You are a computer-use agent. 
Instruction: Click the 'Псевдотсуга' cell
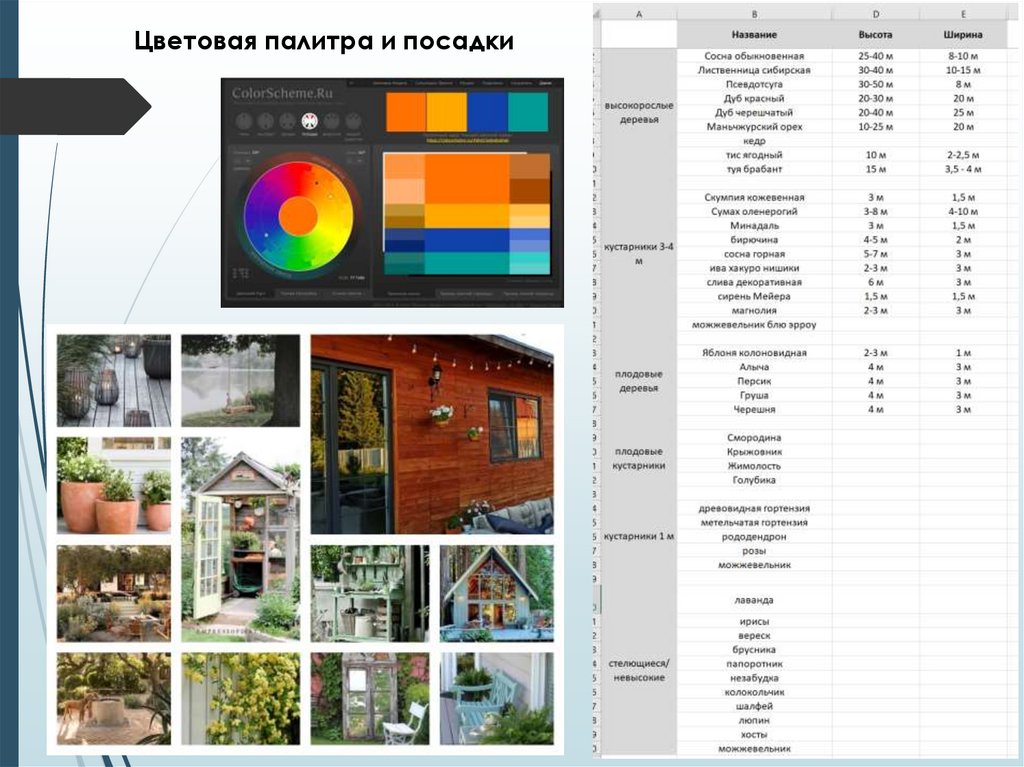(x=754, y=84)
